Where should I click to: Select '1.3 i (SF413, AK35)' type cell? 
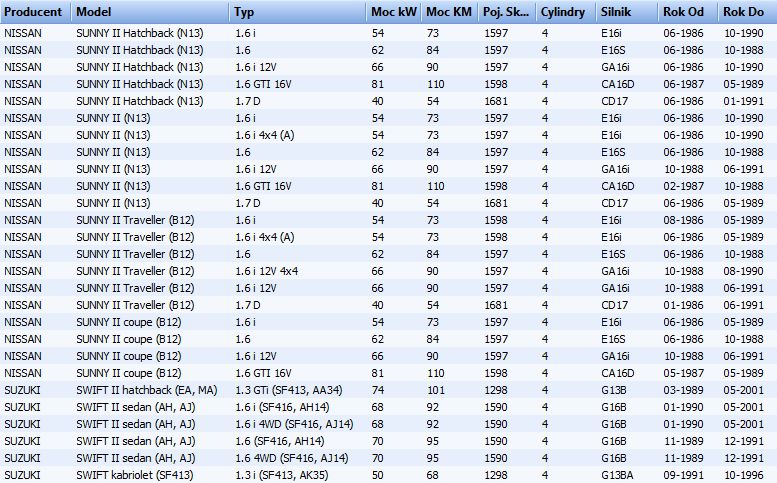click(281, 476)
